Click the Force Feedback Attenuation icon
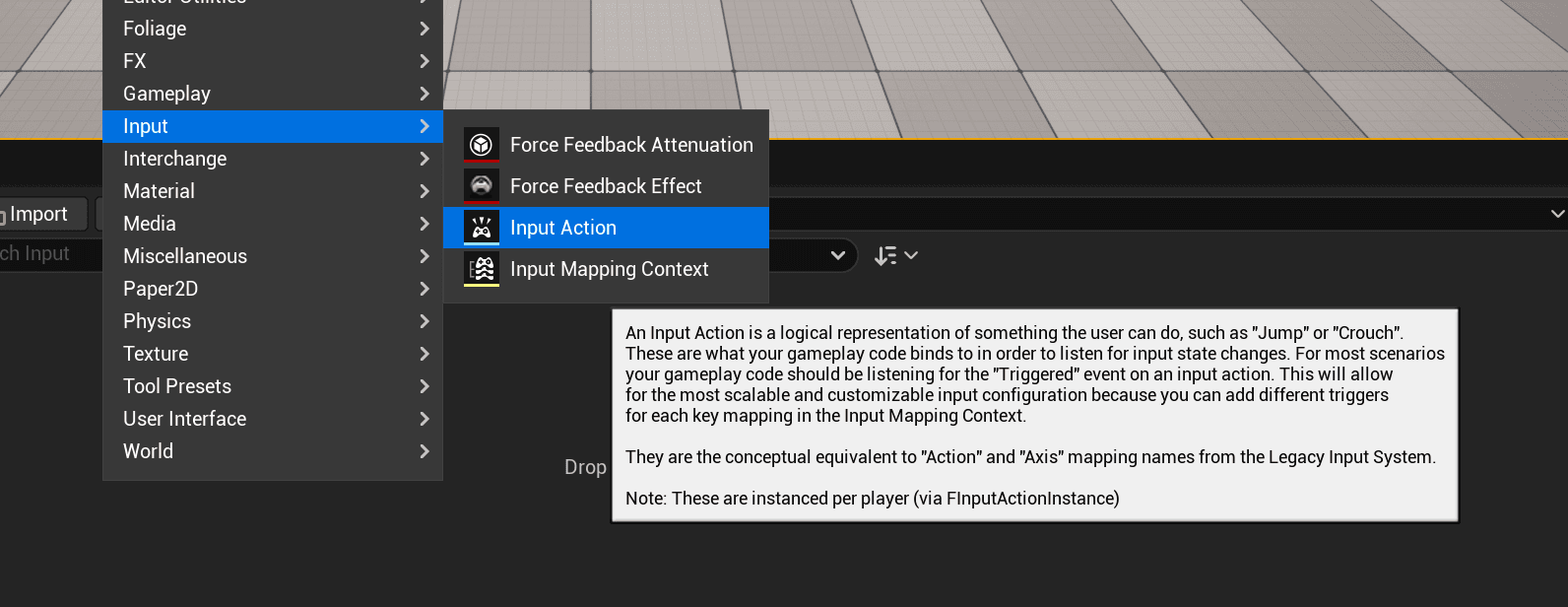The height and width of the screenshot is (607, 1568). point(482,145)
